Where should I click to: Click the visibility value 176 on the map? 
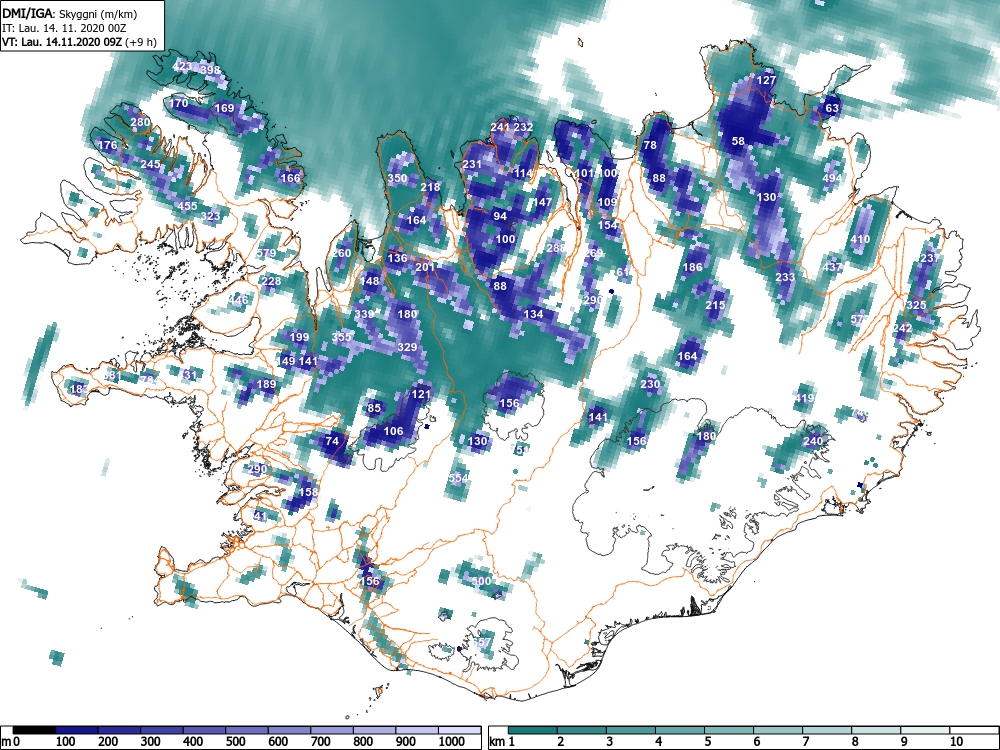click(108, 145)
